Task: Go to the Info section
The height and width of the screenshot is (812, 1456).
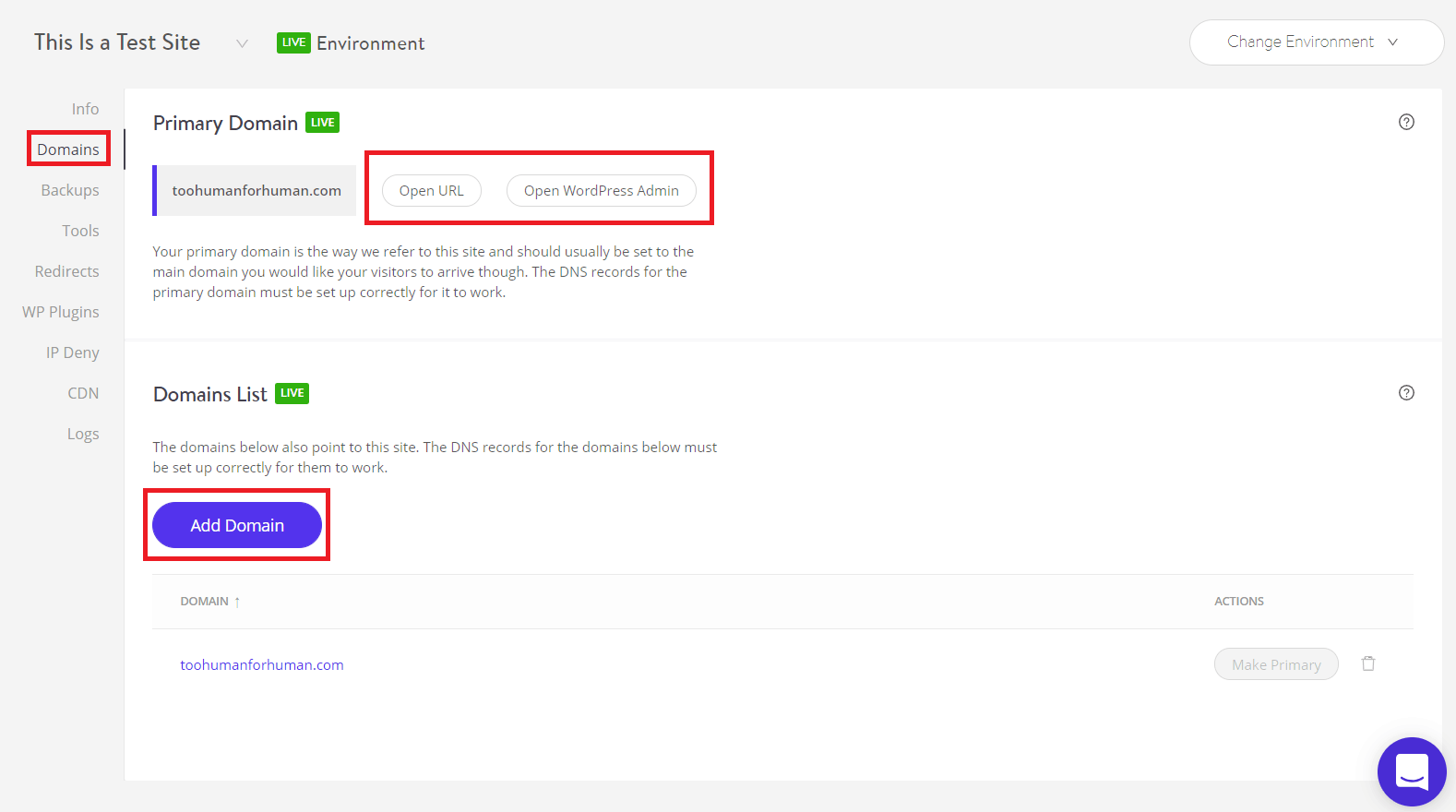Action: tap(85, 109)
